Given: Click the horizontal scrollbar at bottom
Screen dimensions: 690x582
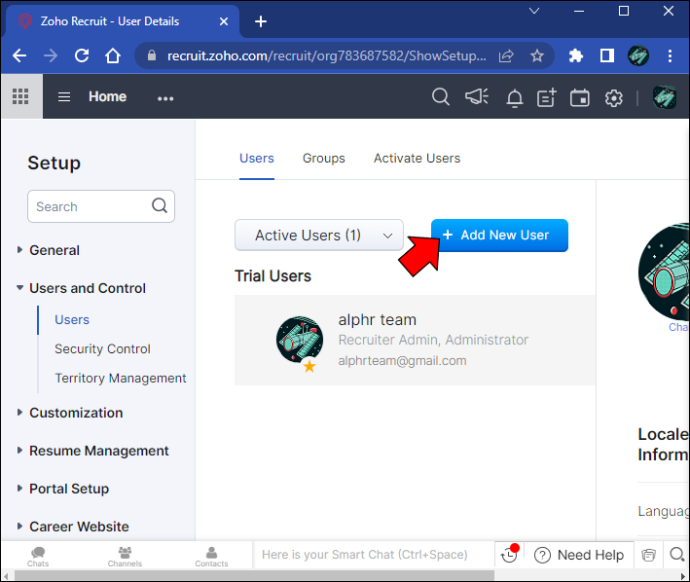Looking at the screenshot, I should point(254,575).
